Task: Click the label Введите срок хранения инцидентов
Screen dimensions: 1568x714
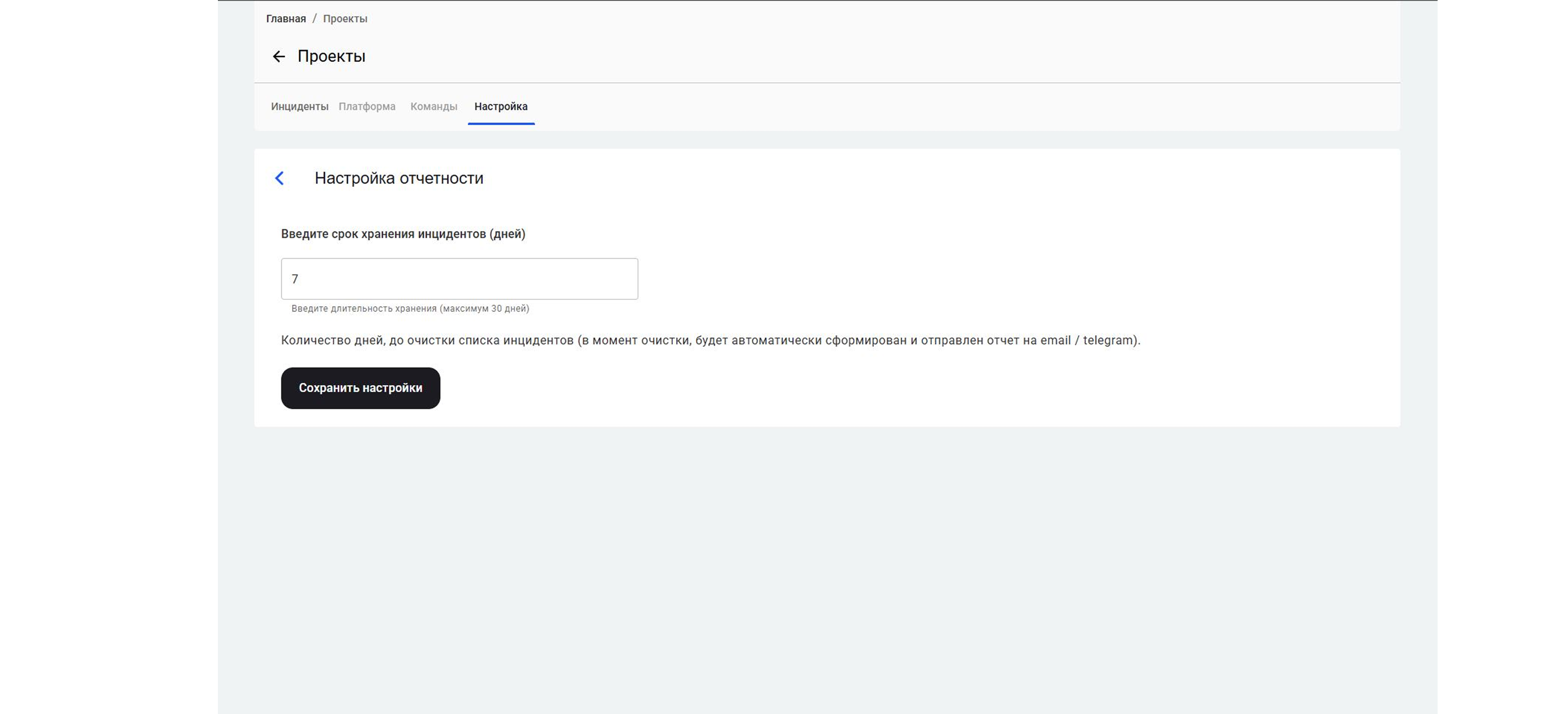Action: 403,234
